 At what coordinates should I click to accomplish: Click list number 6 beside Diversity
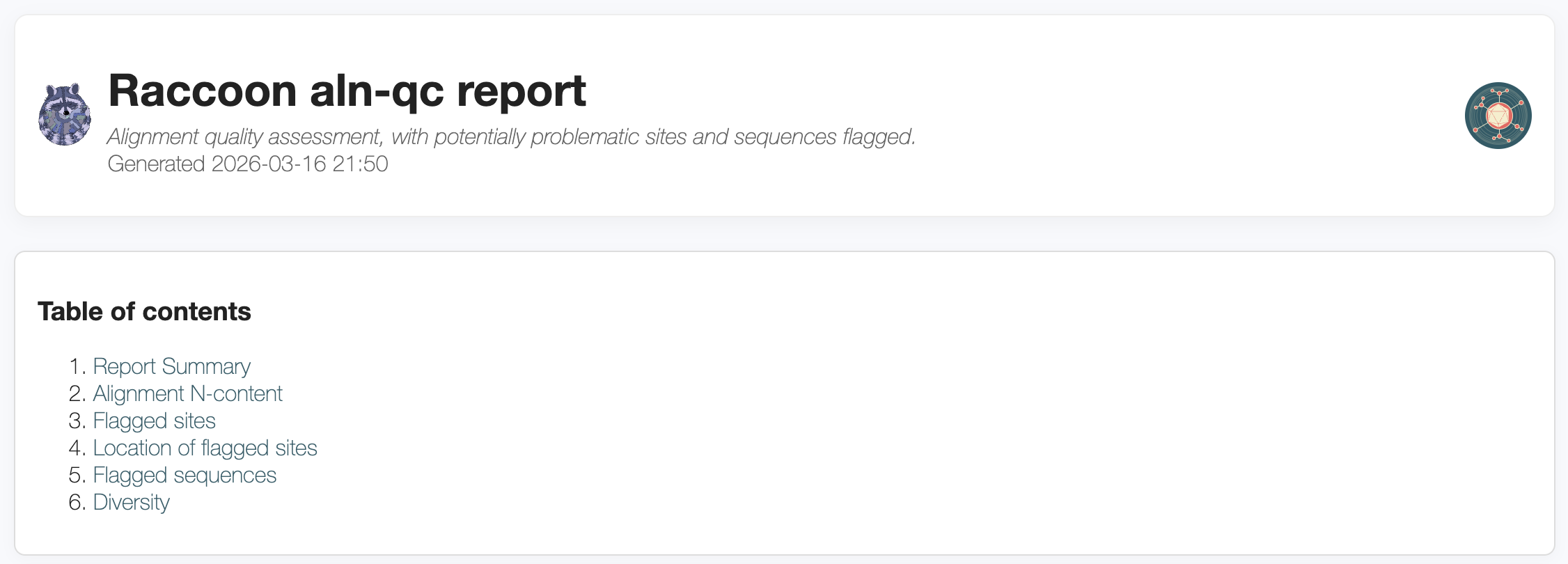click(77, 502)
